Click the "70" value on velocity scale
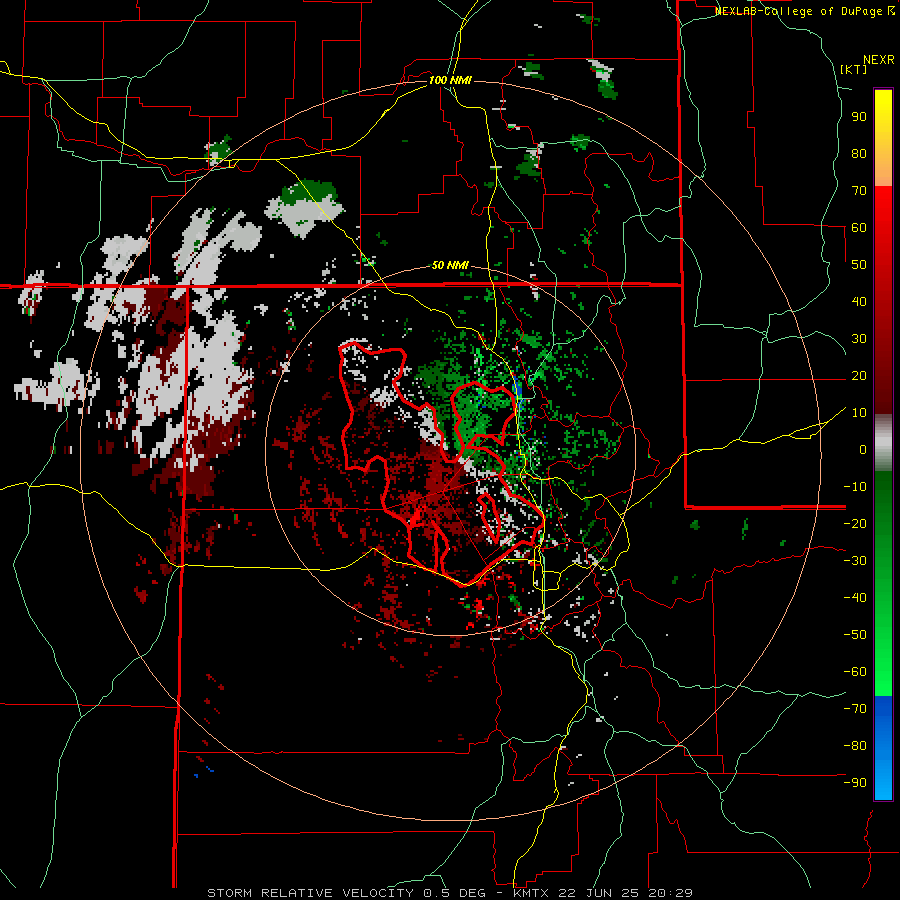Screen dimensions: 900x900 pos(859,191)
